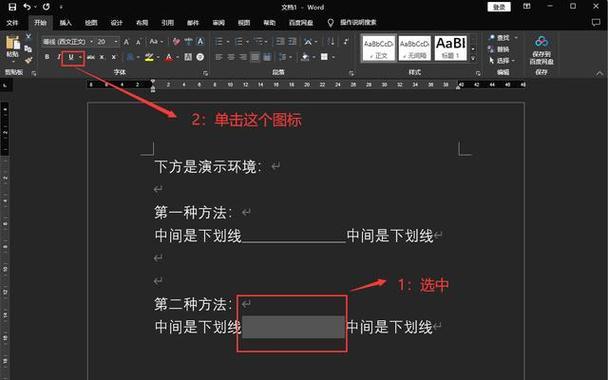Expand the styles gallery More arrow
Image resolution: width=608 pixels, height=380 pixels.
point(473,59)
